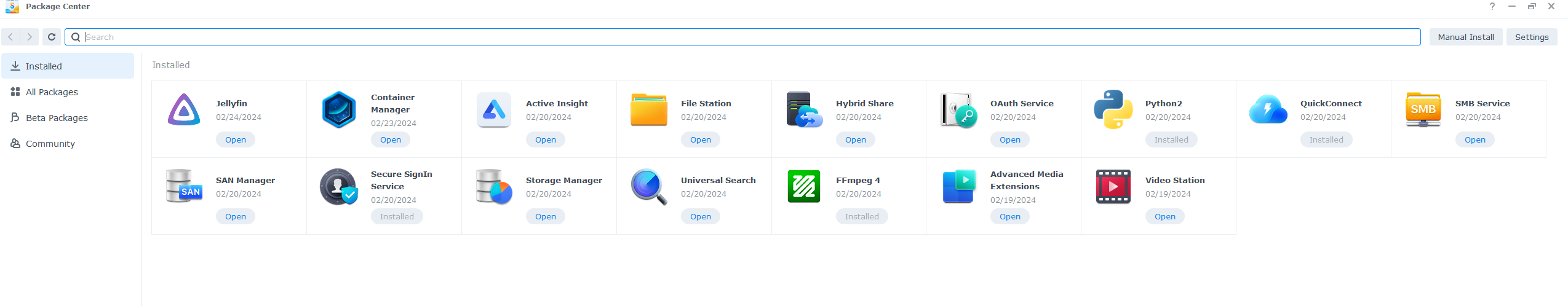
Task: Refresh the package list
Action: click(x=52, y=37)
